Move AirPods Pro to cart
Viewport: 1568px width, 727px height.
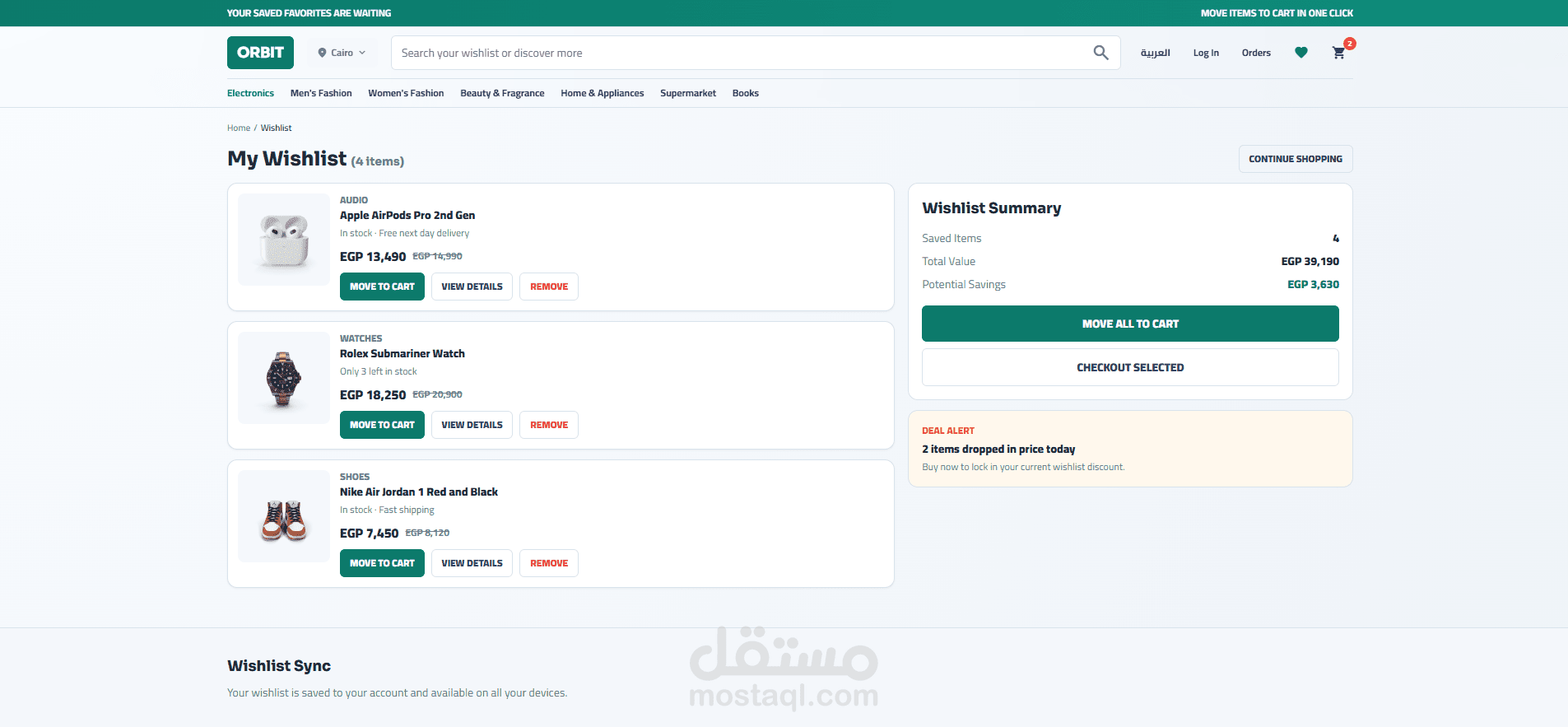point(382,287)
